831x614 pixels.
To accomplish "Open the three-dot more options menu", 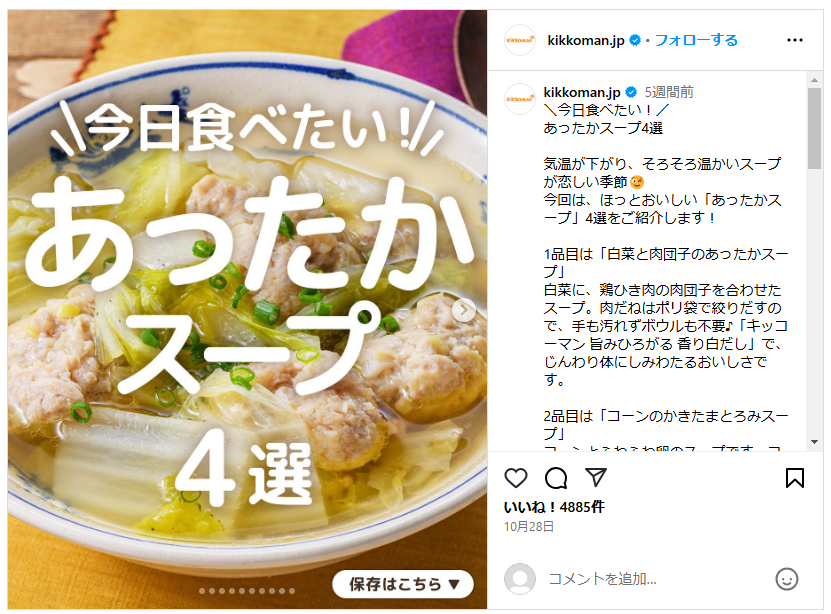I will coord(794,40).
